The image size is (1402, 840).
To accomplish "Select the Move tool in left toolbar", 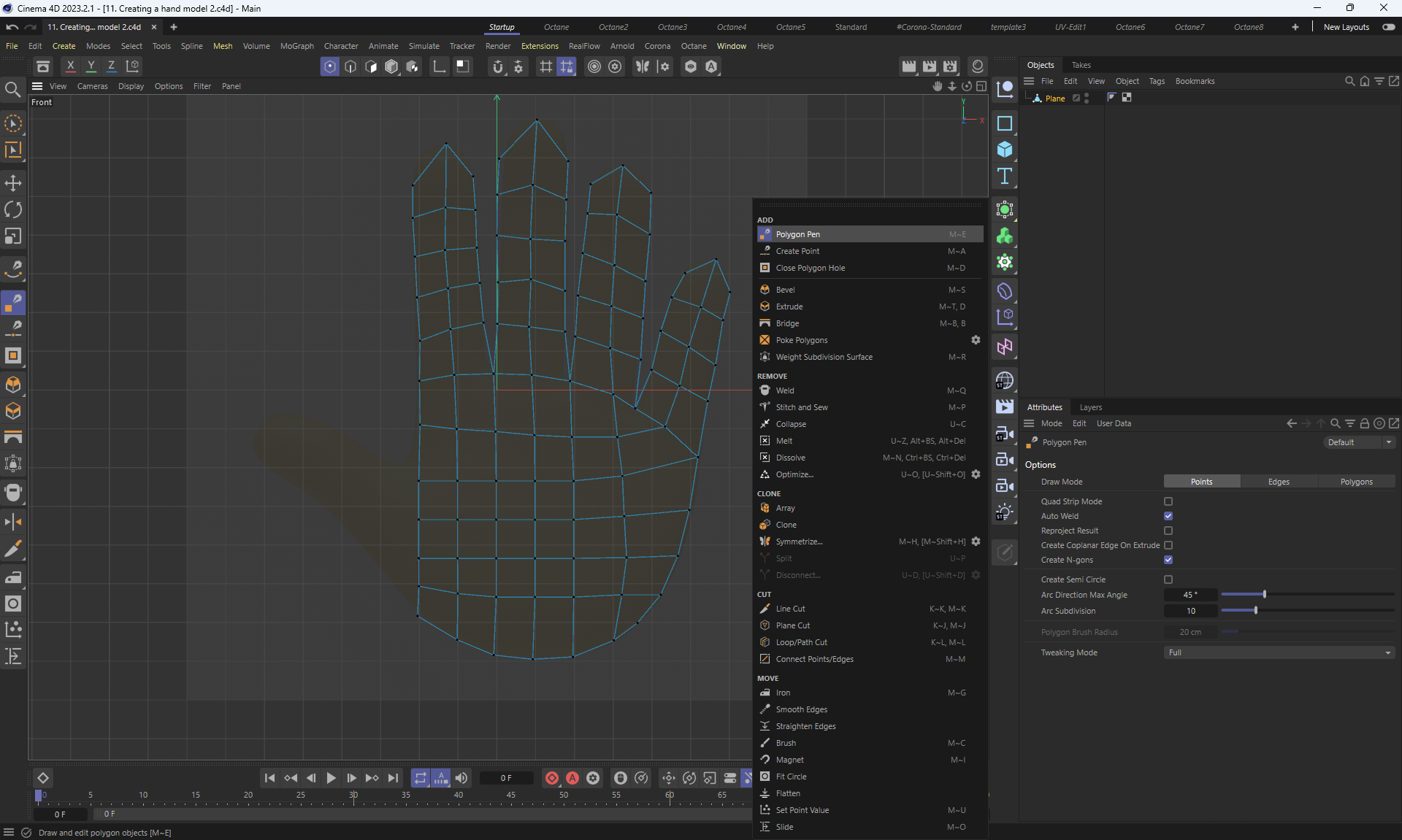I will [13, 183].
